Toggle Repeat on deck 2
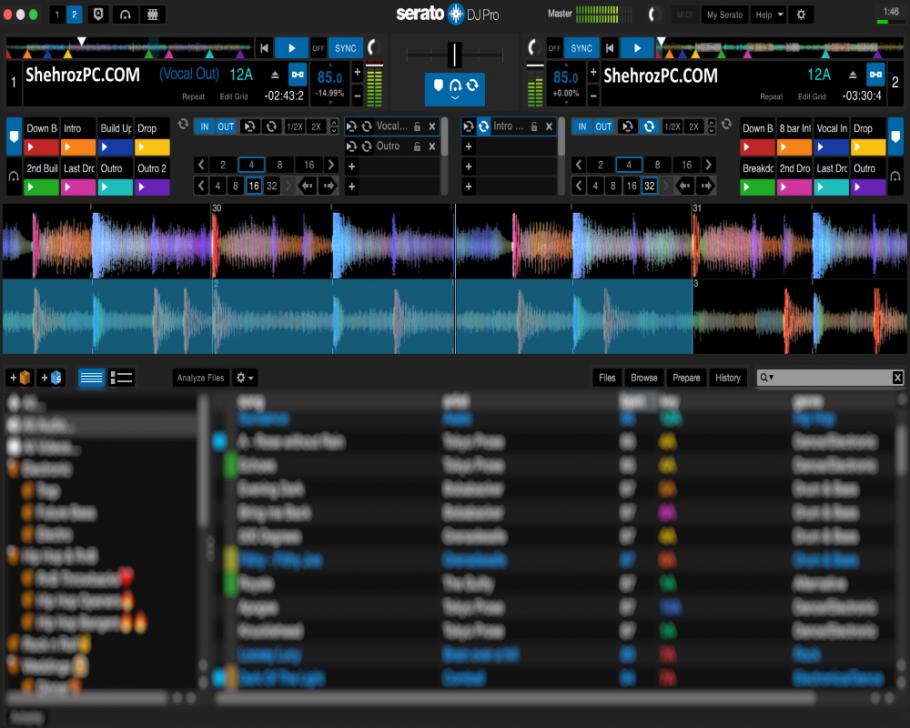 [x=771, y=97]
